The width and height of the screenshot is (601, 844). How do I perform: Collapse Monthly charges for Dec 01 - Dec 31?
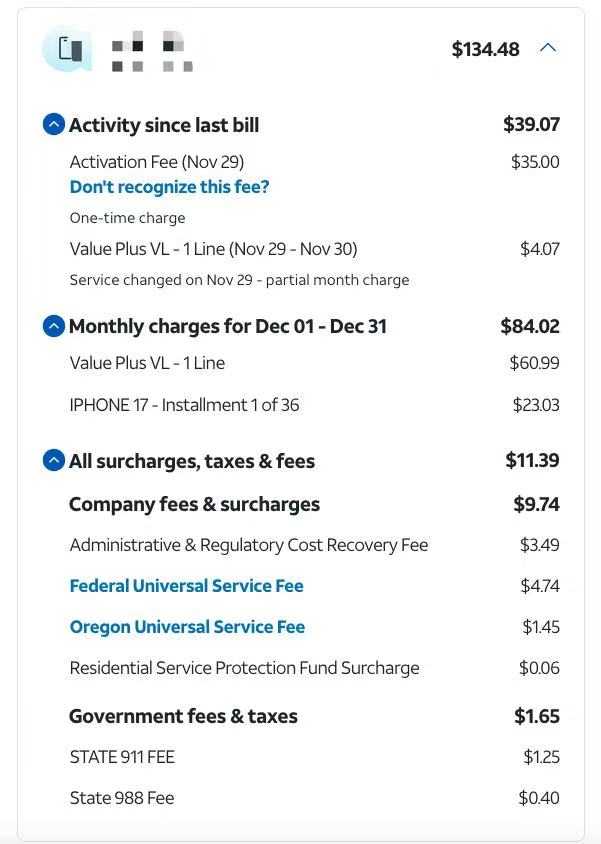[x=54, y=326]
